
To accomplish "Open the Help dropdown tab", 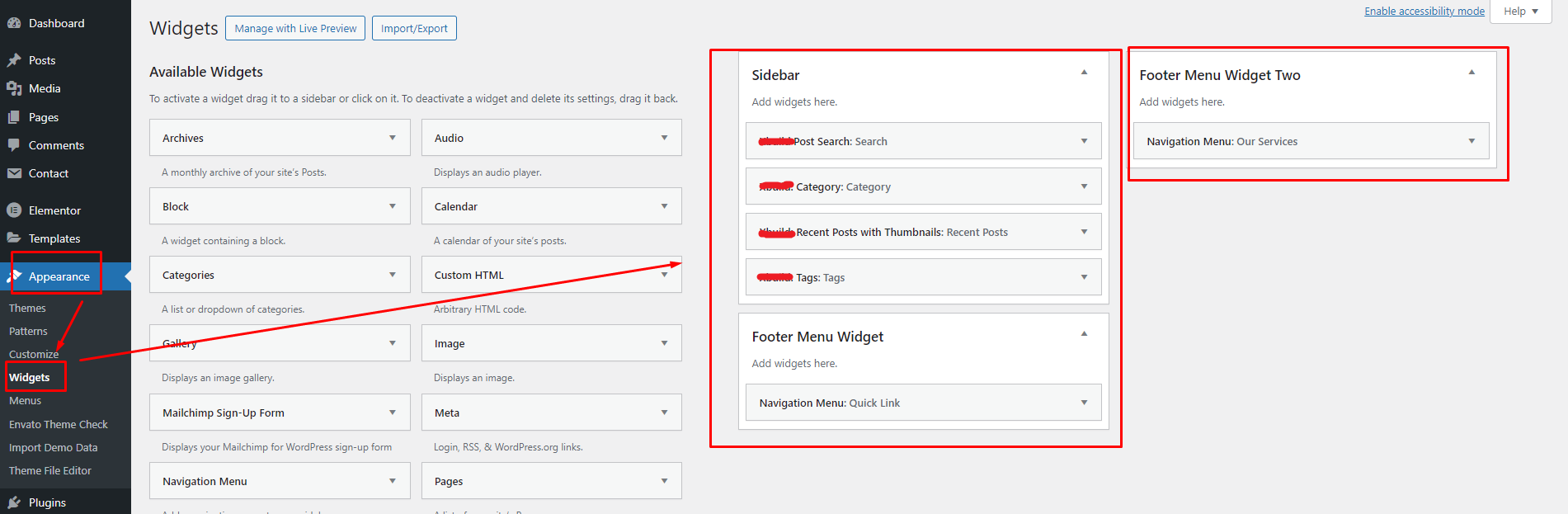I will (x=1521, y=11).
